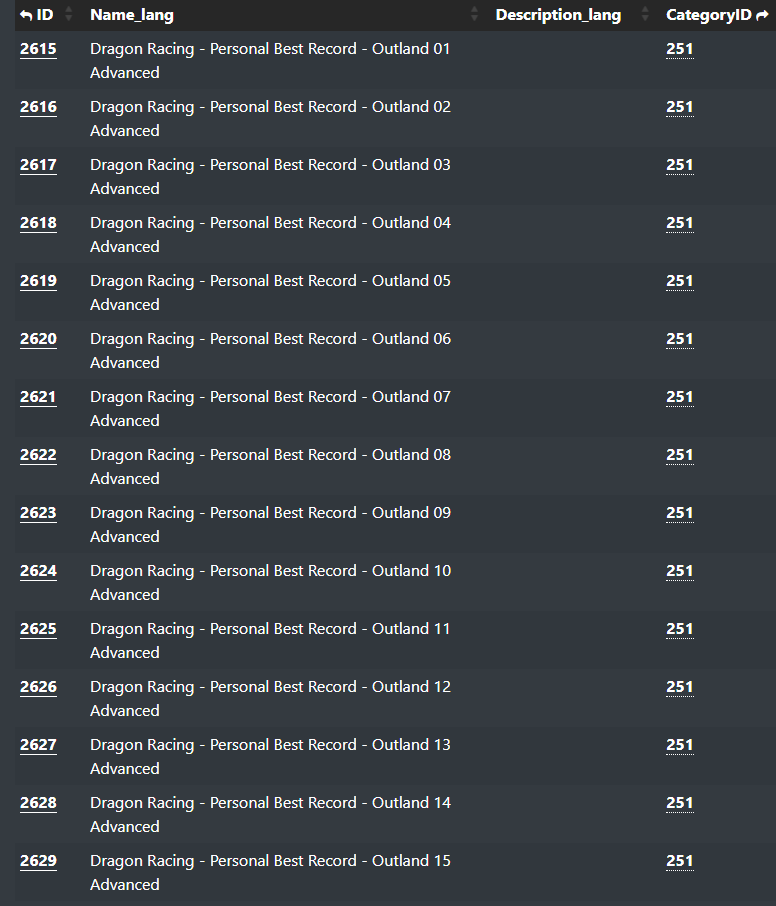Click the reply arrow icon beside ID

[26, 15]
